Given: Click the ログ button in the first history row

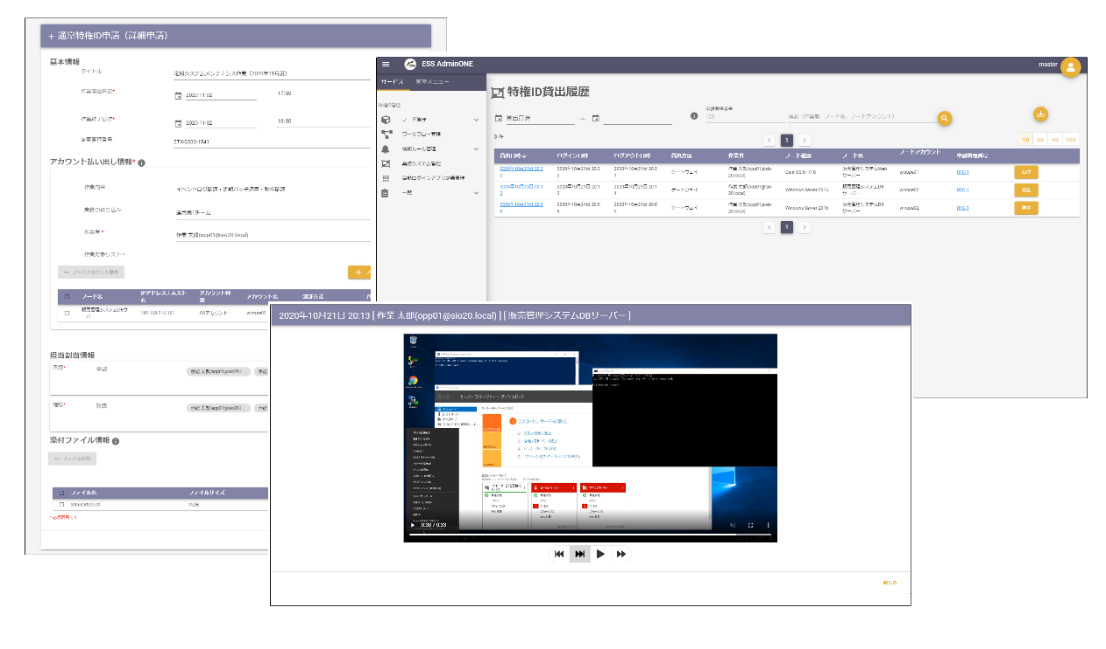Looking at the screenshot, I should (1026, 174).
